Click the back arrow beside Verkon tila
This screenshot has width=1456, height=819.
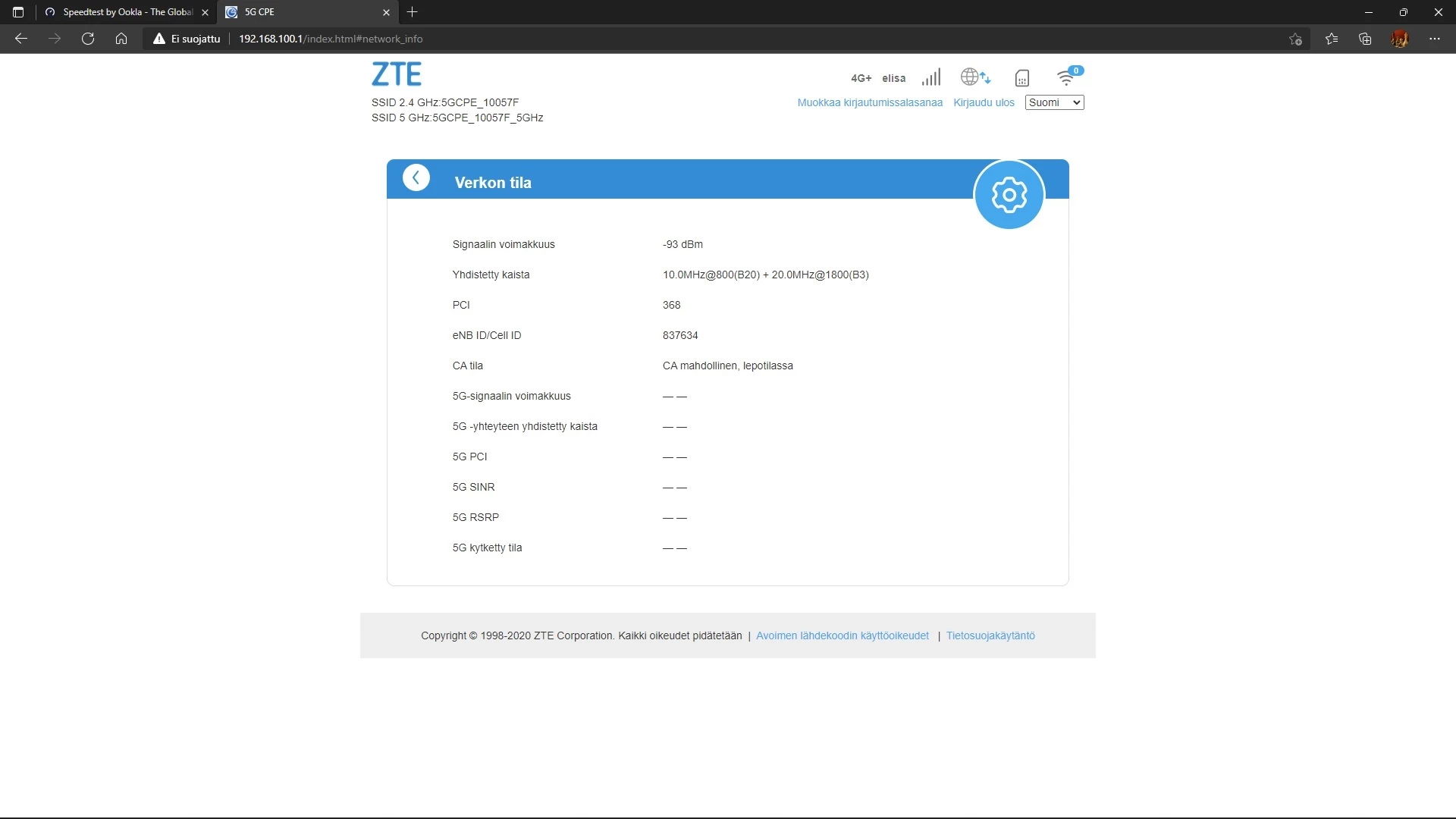pos(416,177)
